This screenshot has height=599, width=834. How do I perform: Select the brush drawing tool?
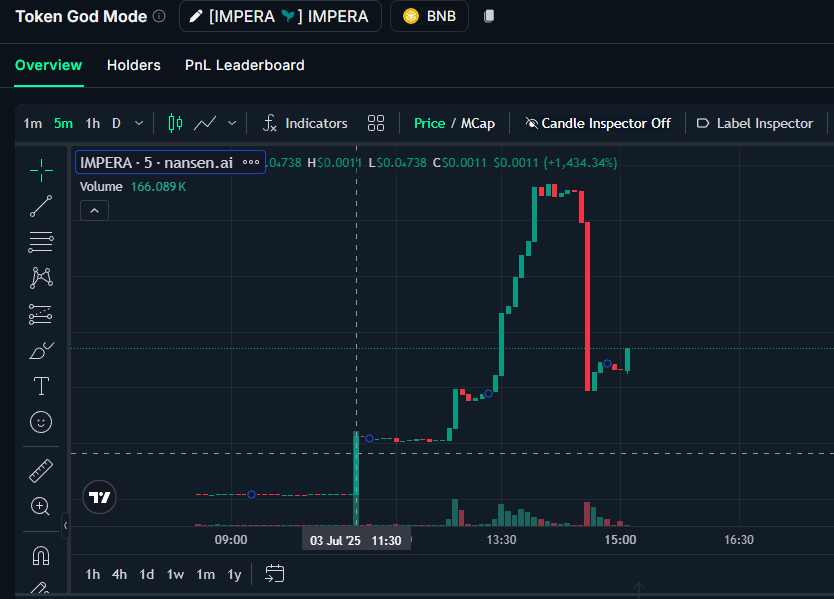(41, 350)
